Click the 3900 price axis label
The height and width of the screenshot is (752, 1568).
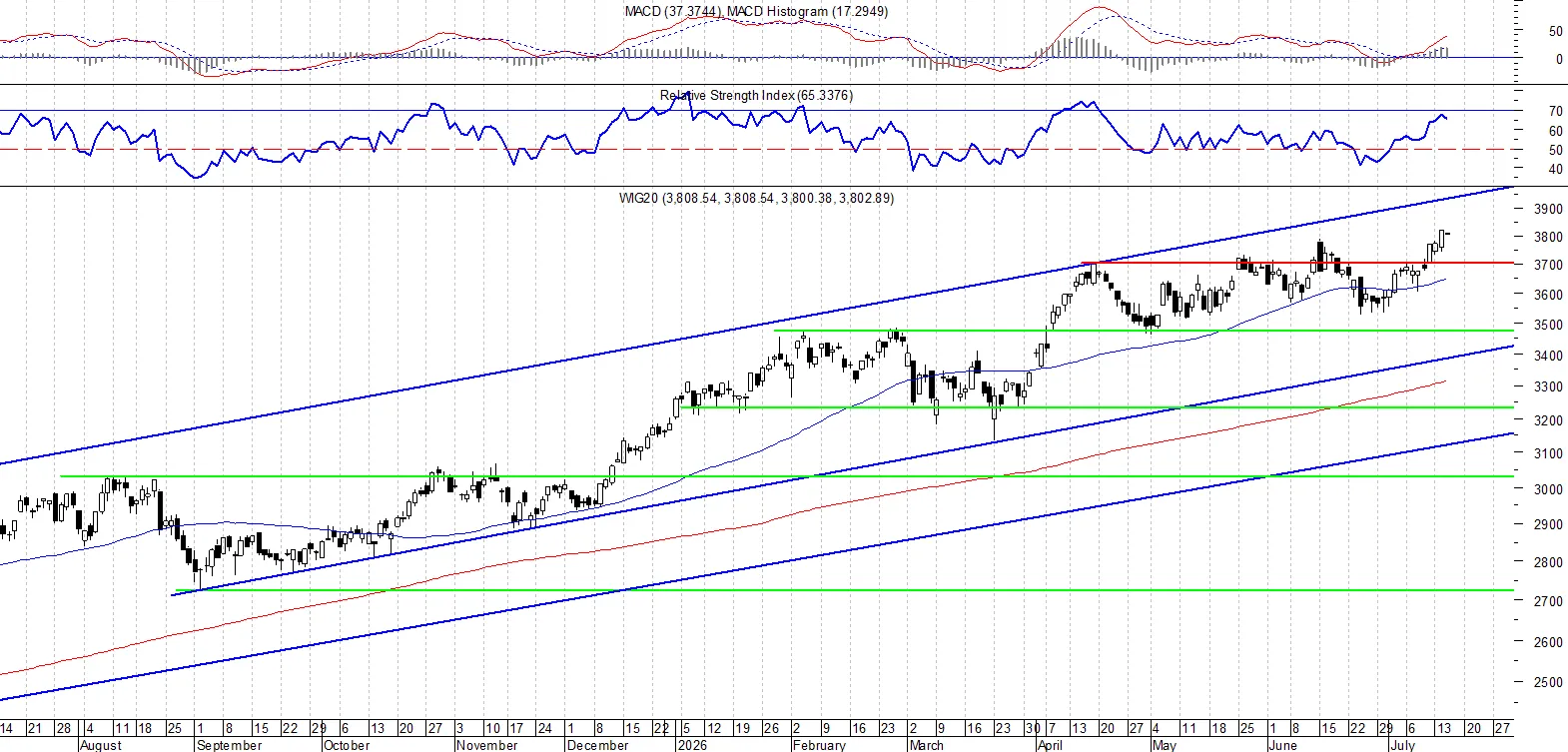(x=1548, y=209)
